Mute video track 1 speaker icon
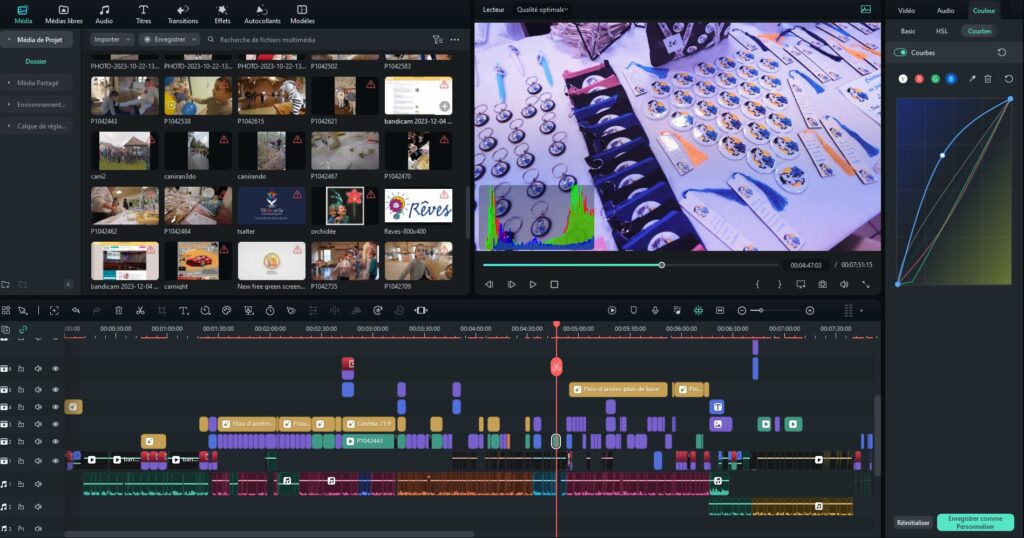This screenshot has width=1024, height=538. (x=38, y=461)
